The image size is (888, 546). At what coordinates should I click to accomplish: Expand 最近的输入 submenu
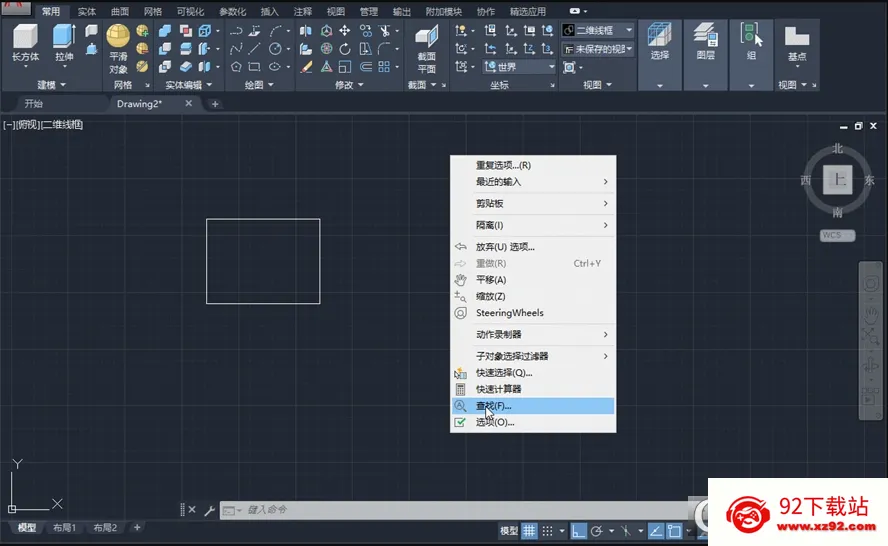(533, 182)
